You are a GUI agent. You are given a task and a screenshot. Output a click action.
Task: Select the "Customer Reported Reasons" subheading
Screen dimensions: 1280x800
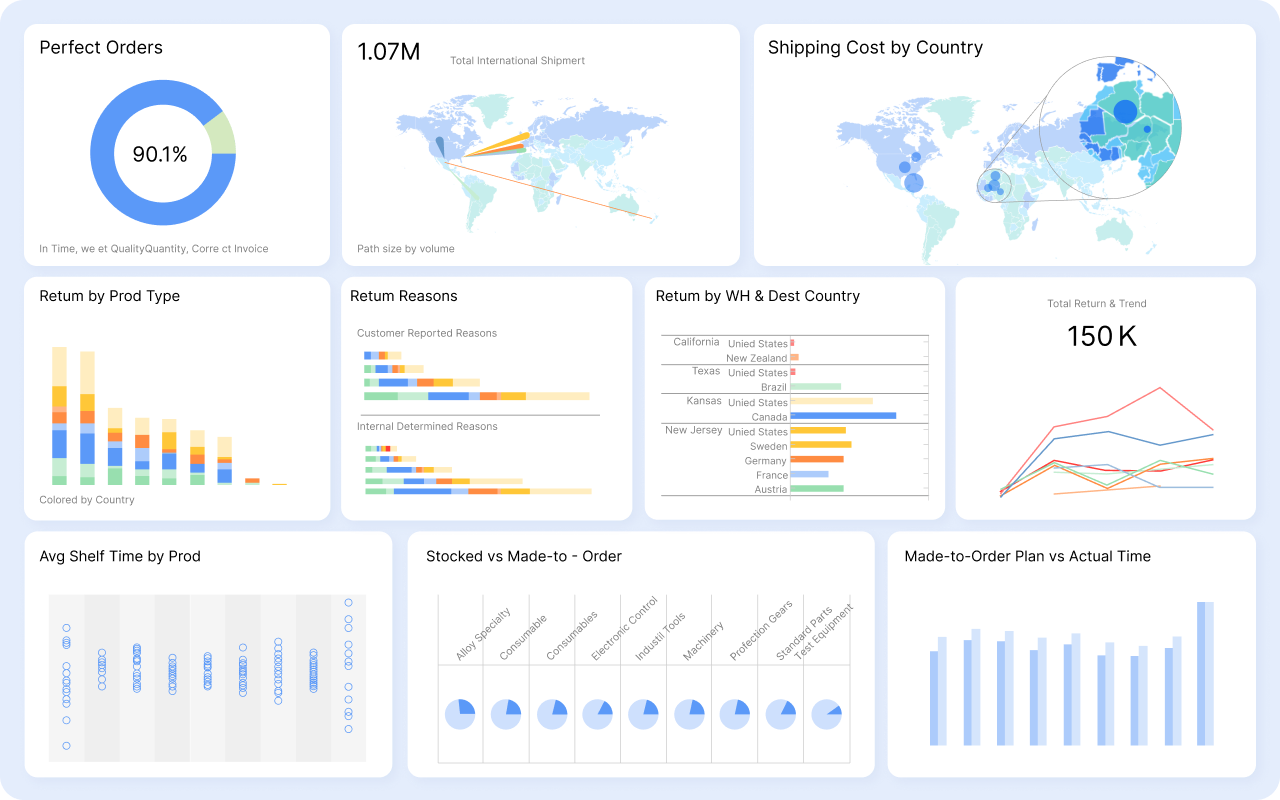pos(427,333)
